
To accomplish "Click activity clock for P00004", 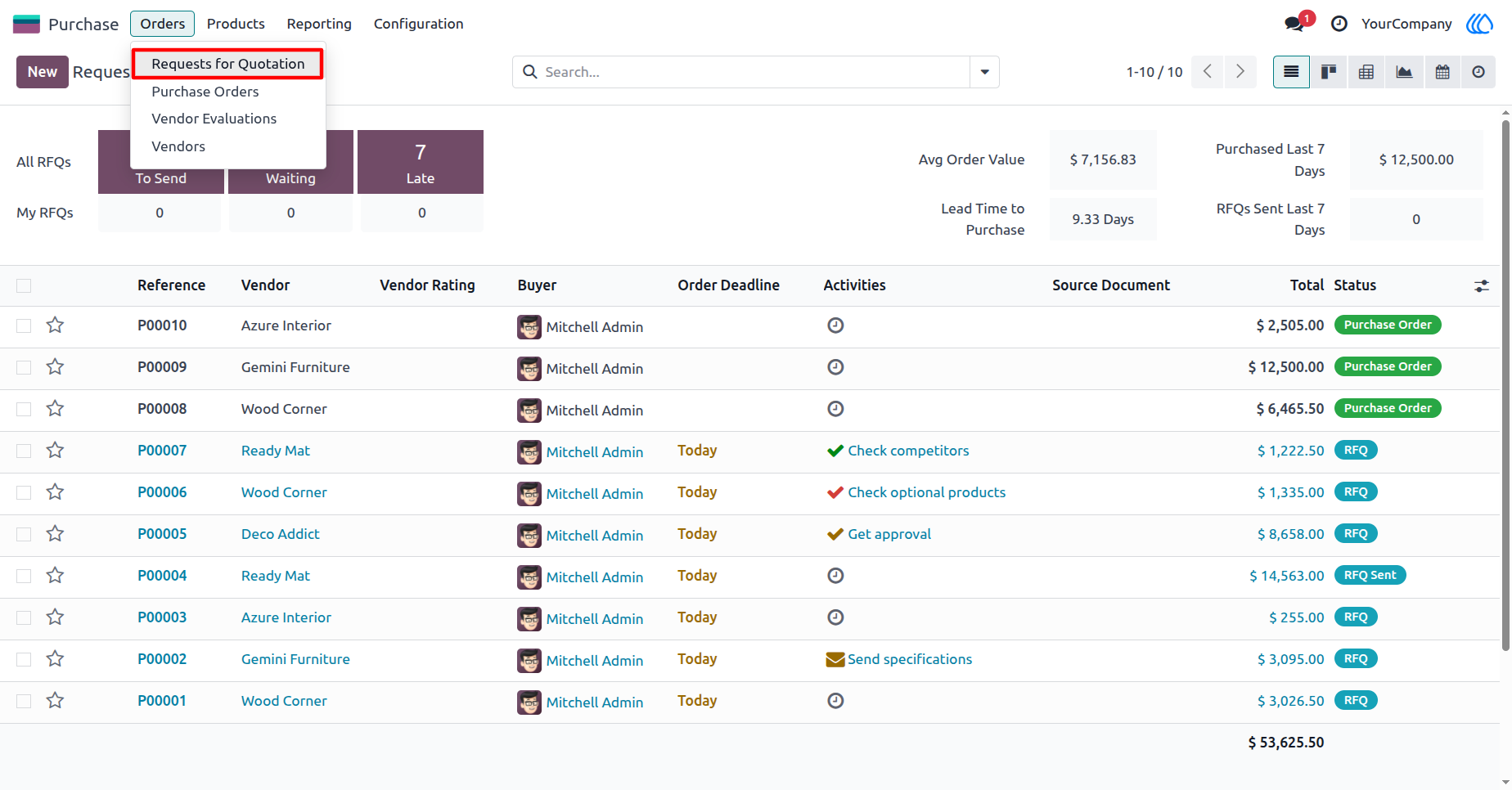I will pos(835,576).
